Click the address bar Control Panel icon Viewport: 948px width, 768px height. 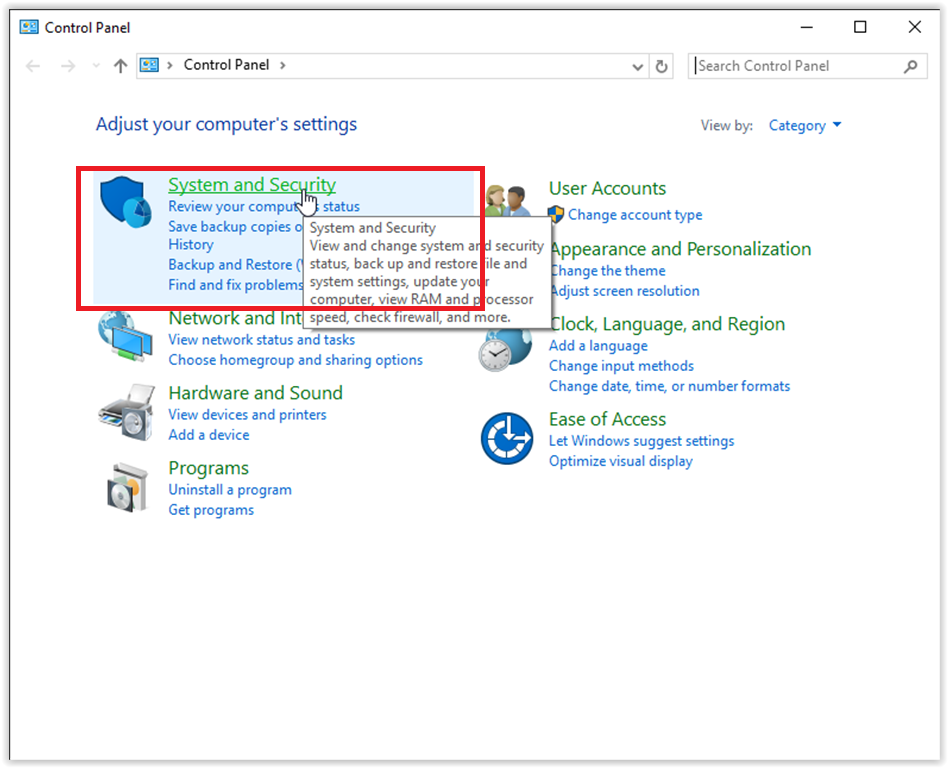tap(149, 65)
